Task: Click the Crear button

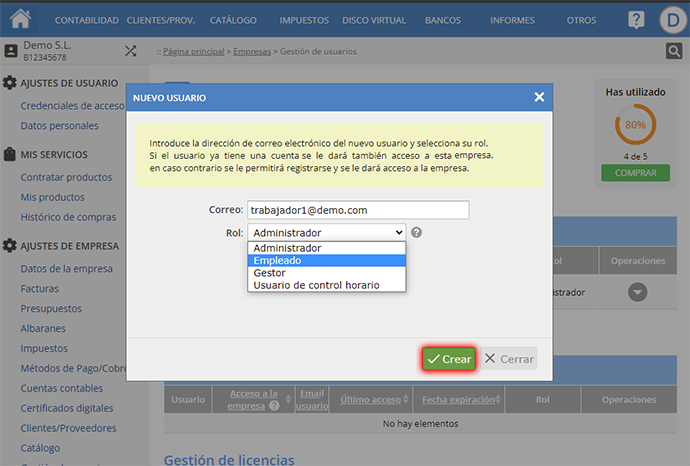Action: [x=449, y=359]
